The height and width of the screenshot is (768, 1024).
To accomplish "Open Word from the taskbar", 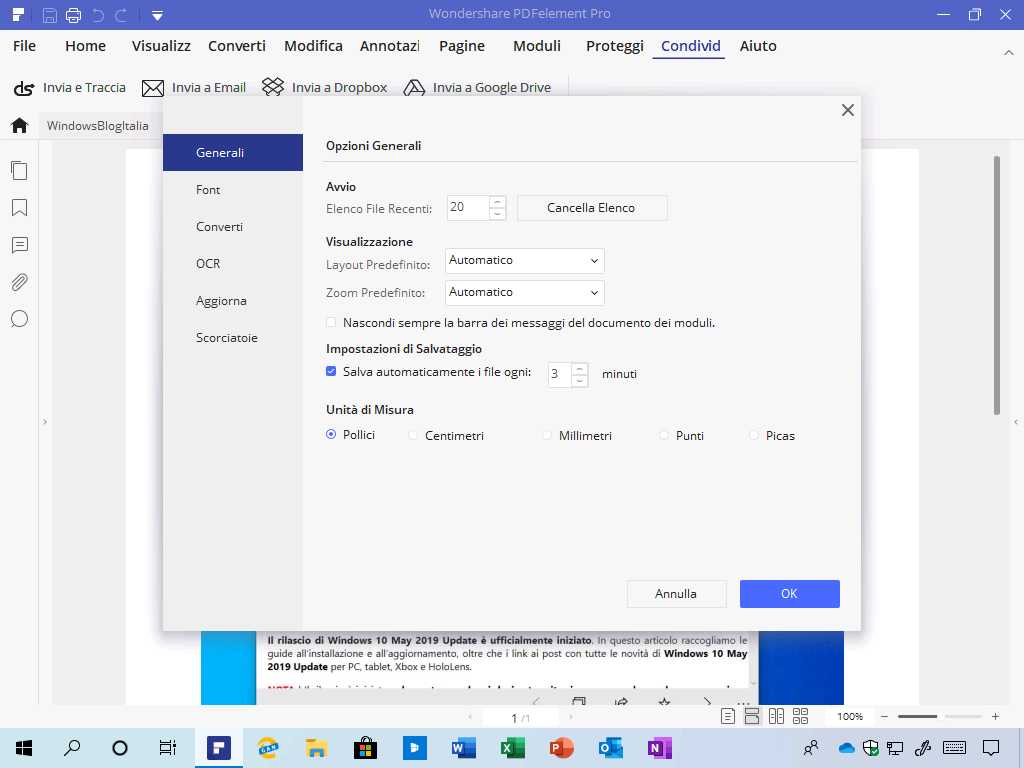I will click(x=463, y=748).
